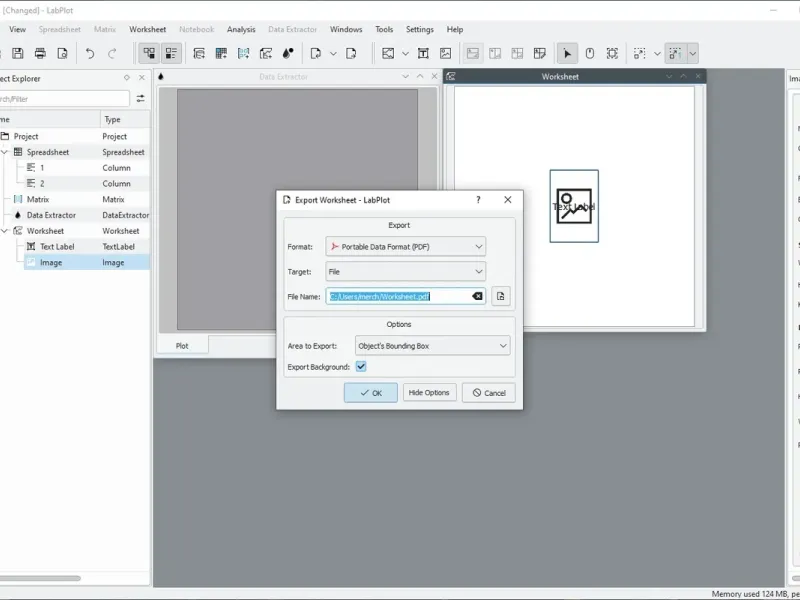Click the Add new plot area icon
The height and width of the screenshot is (600, 800).
pyautogui.click(x=388, y=54)
